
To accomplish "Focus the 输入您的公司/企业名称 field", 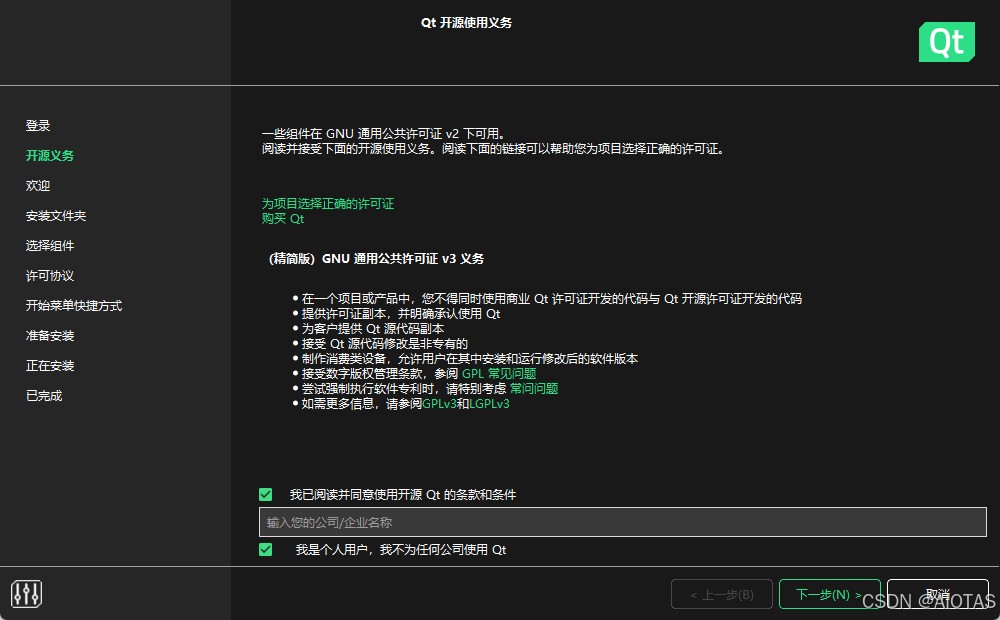I will 622,522.
